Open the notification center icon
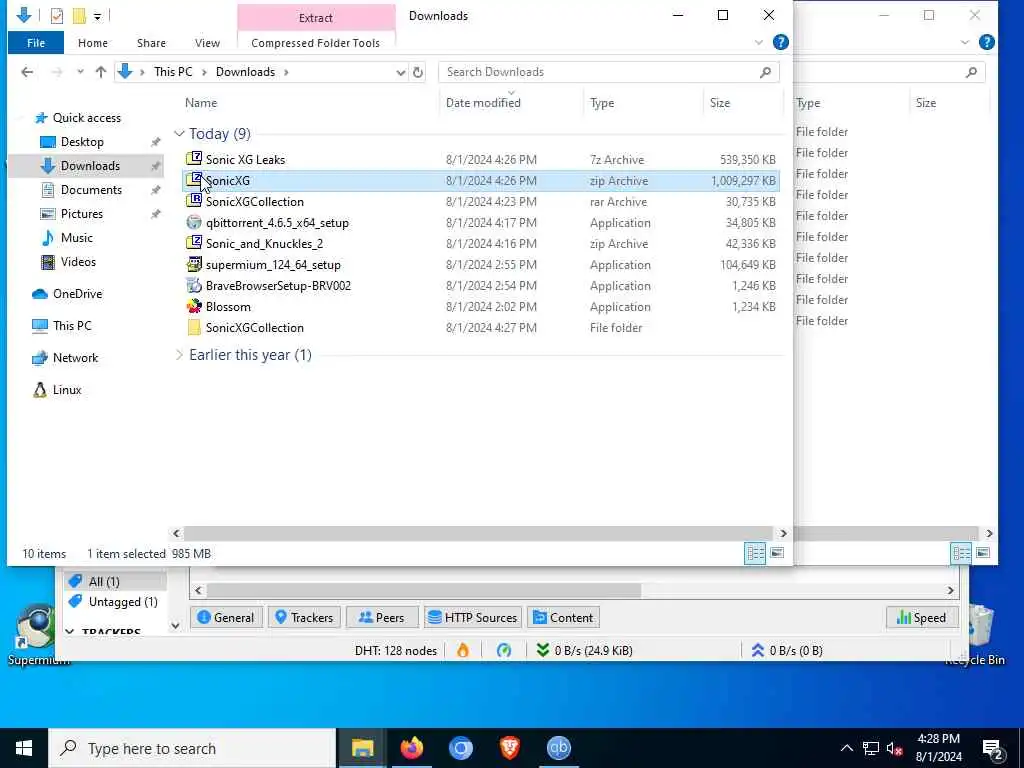This screenshot has height=768, width=1024. (x=993, y=748)
